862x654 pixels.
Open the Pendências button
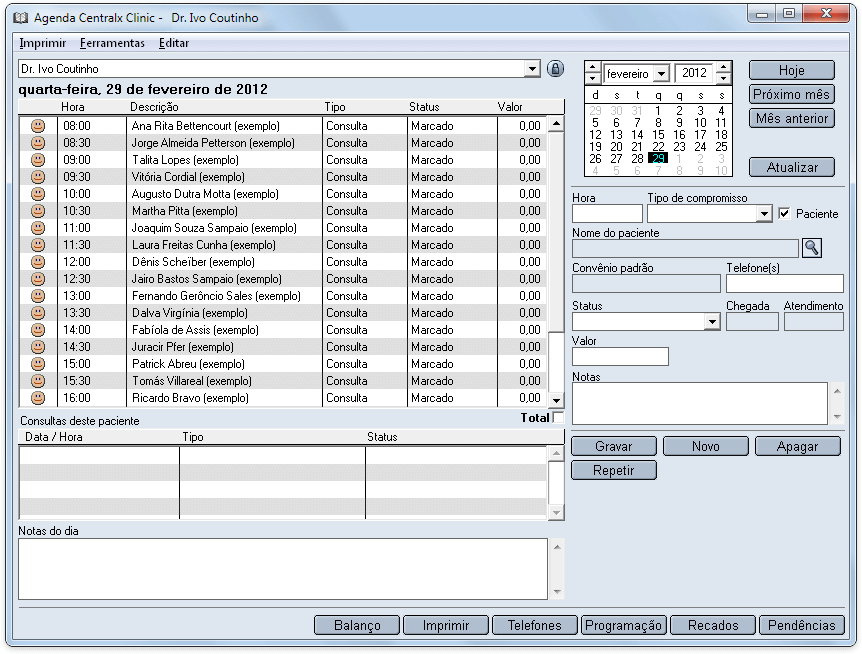[x=802, y=625]
